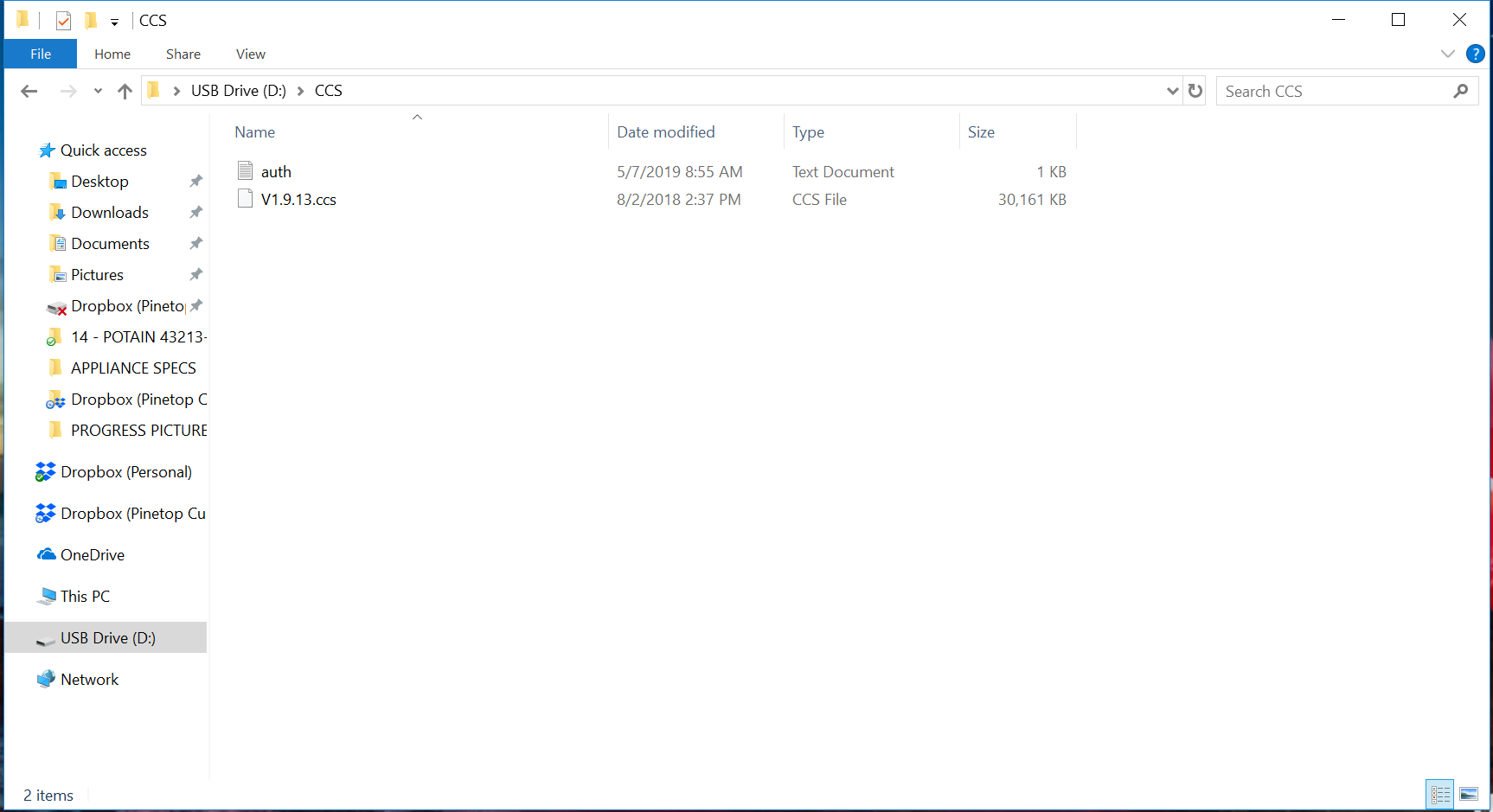1493x812 pixels.
Task: Open the File menu tab
Action: 41,54
